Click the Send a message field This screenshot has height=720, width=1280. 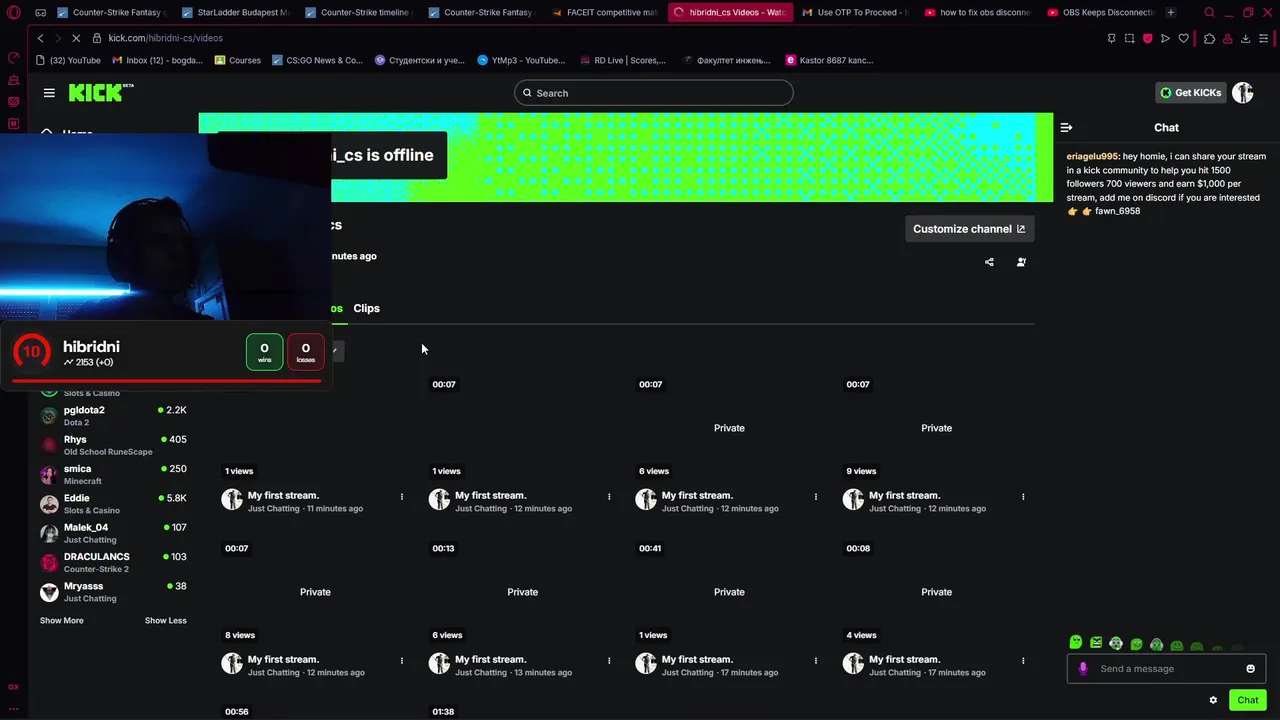coord(1166,669)
